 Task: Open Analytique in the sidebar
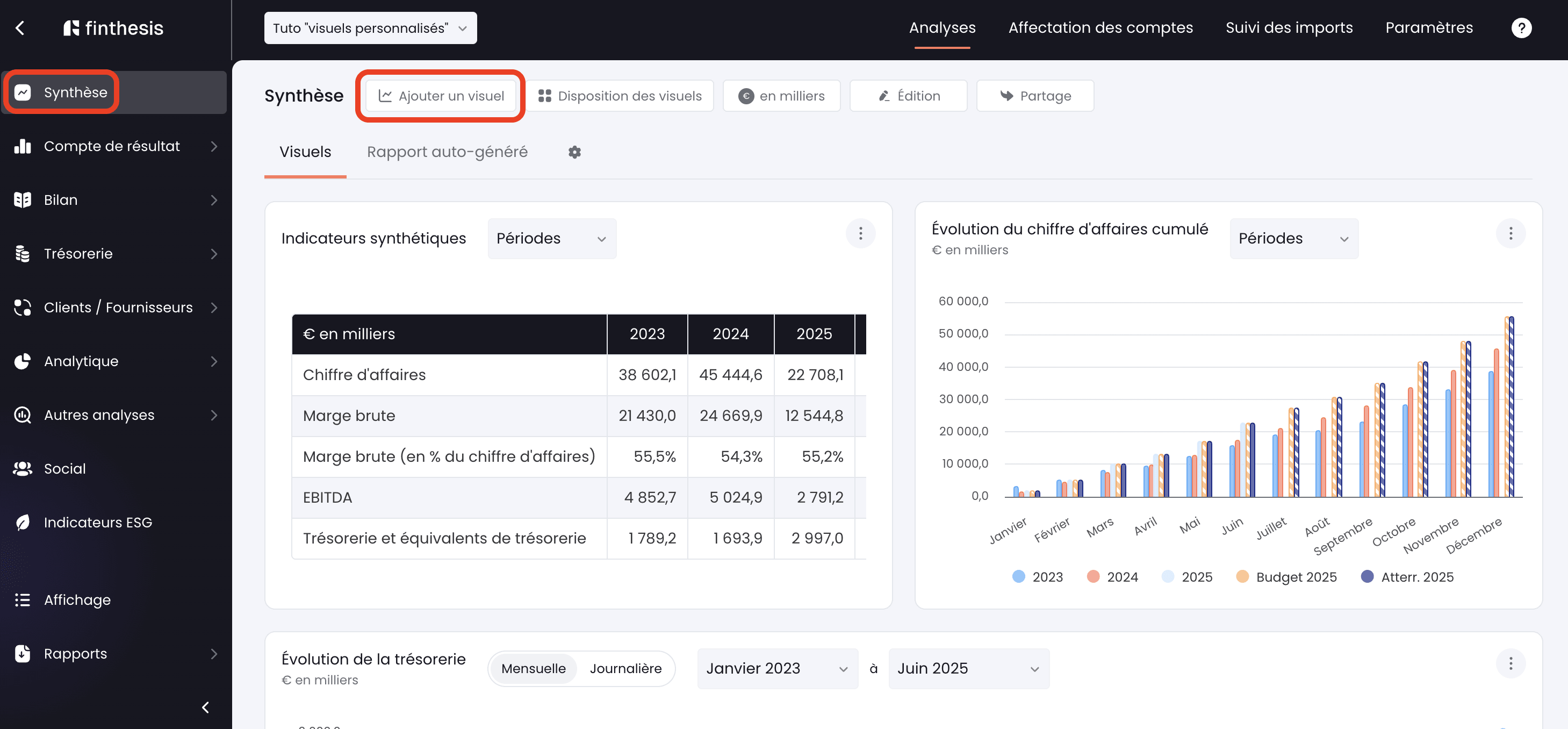pyautogui.click(x=114, y=361)
